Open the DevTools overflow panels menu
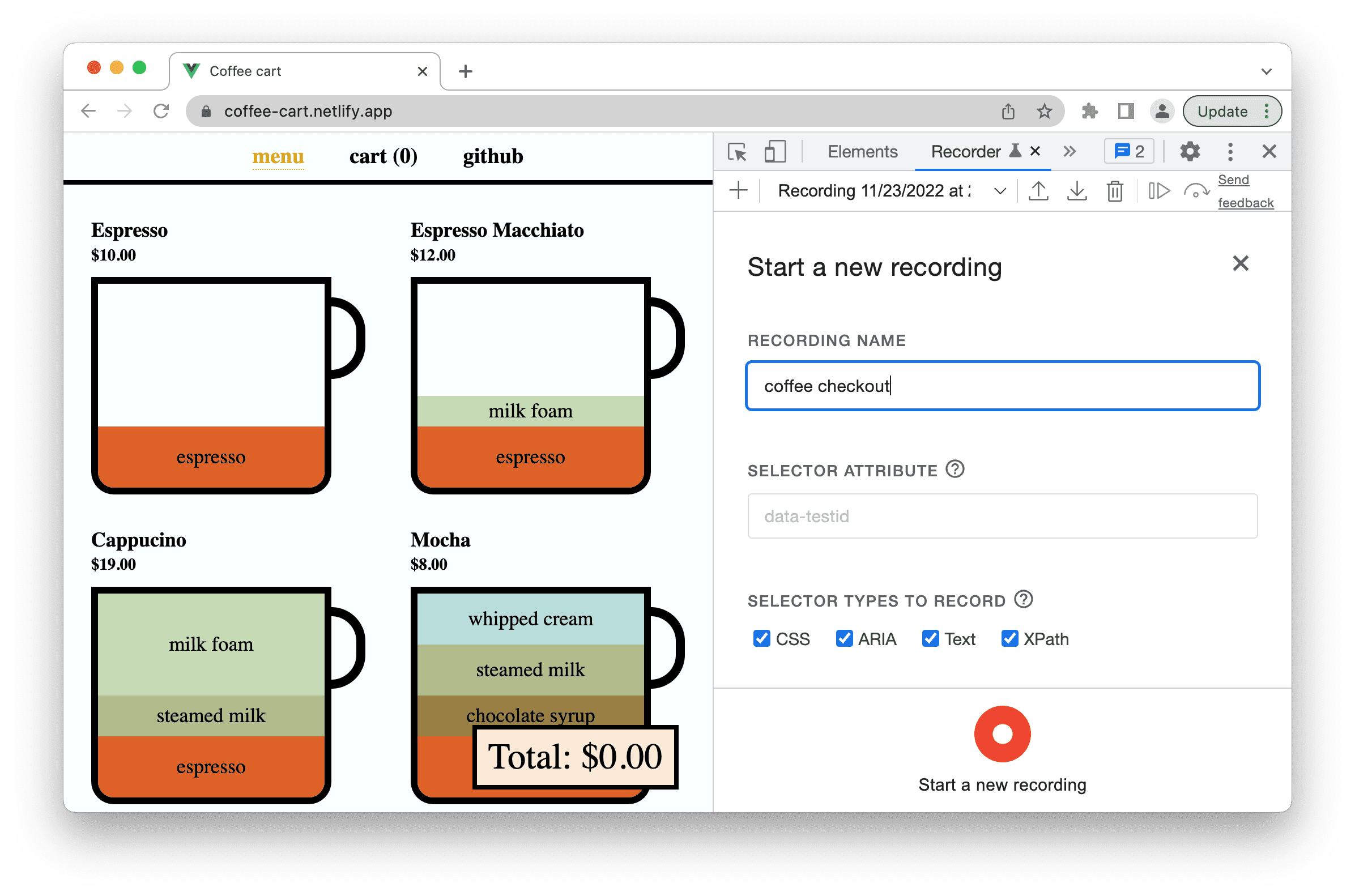This screenshot has height=896, width=1355. click(x=1071, y=155)
